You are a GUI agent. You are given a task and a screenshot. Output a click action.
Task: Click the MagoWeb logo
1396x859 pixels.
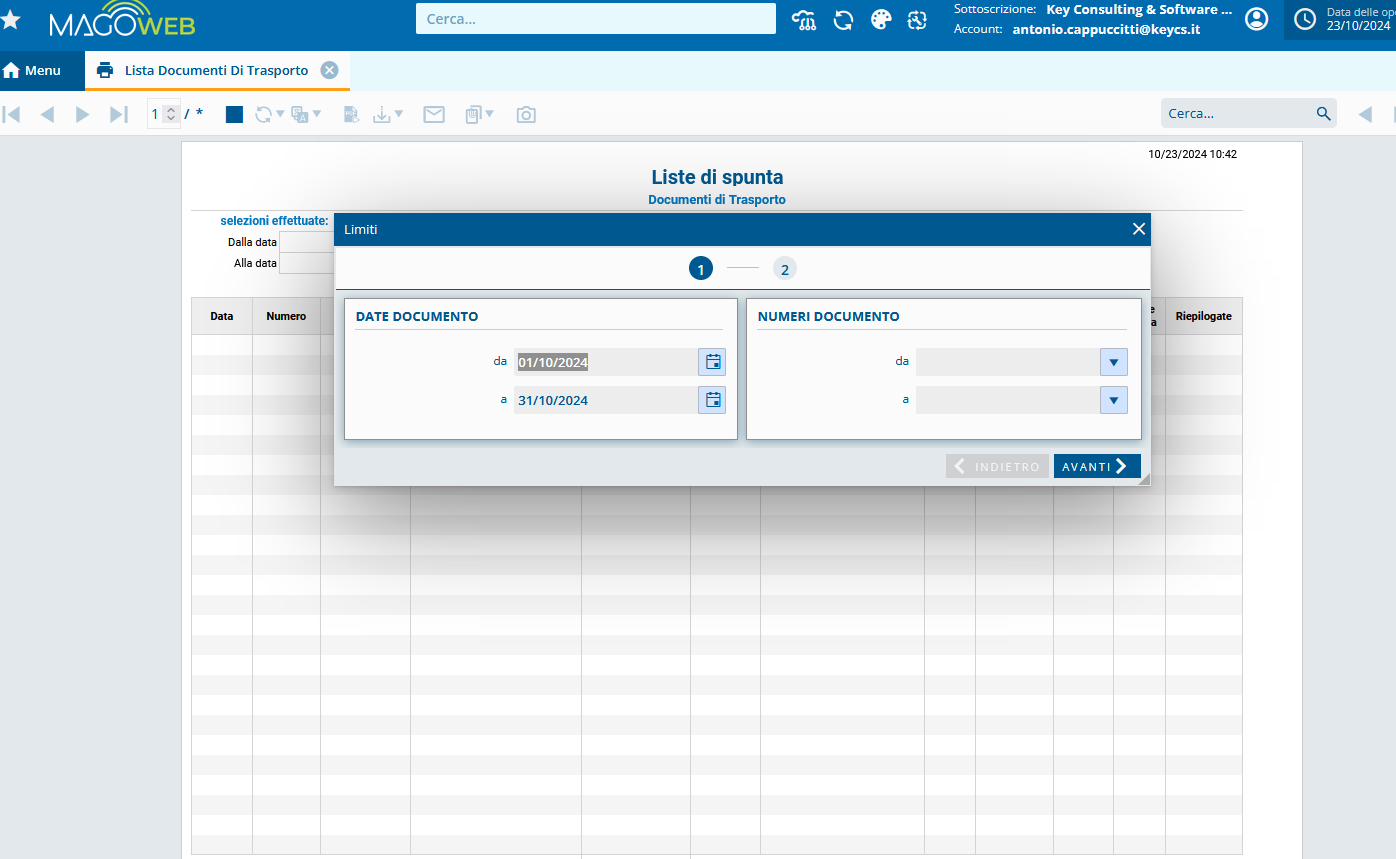122,20
